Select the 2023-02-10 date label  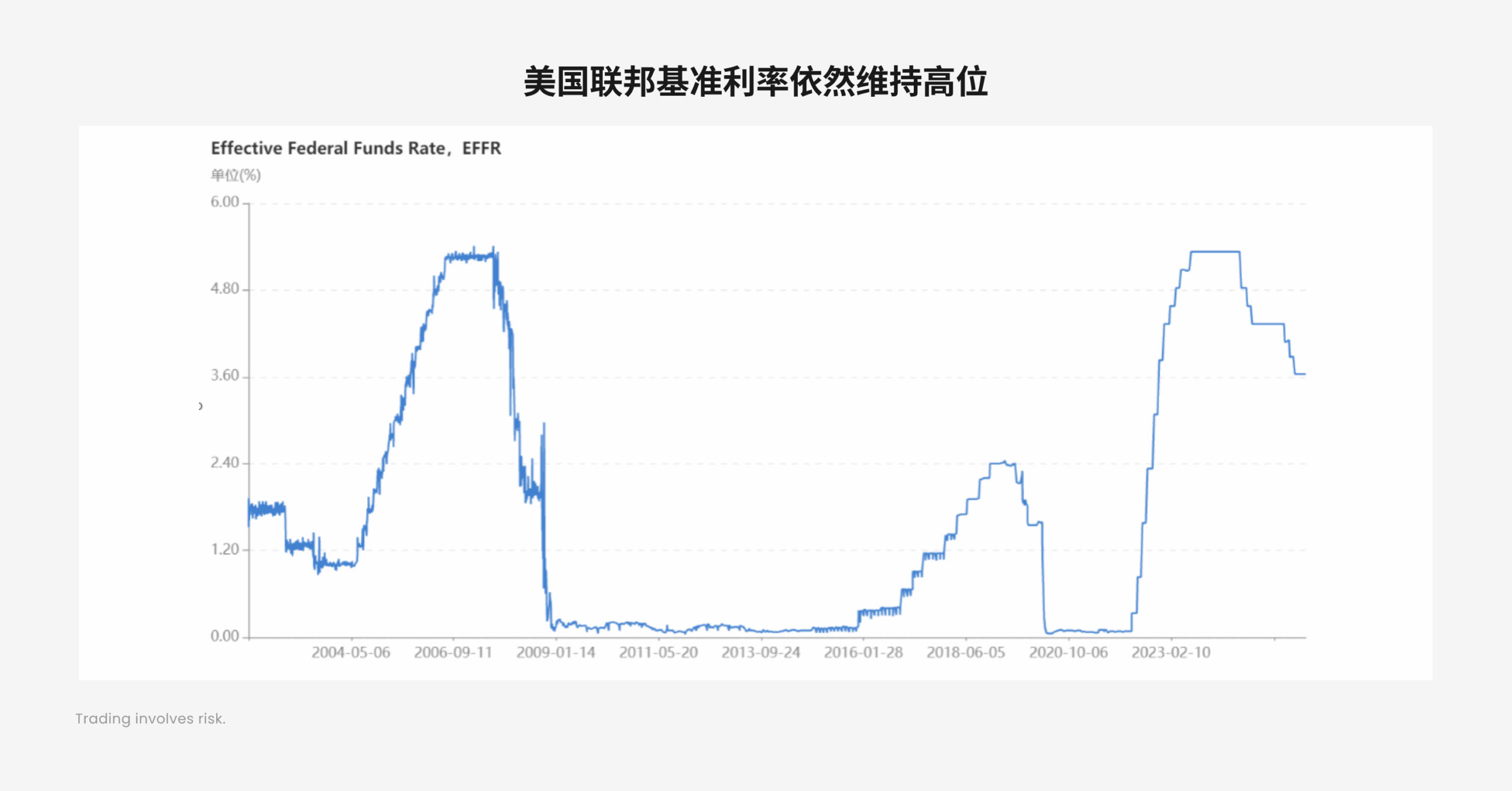(1171, 653)
